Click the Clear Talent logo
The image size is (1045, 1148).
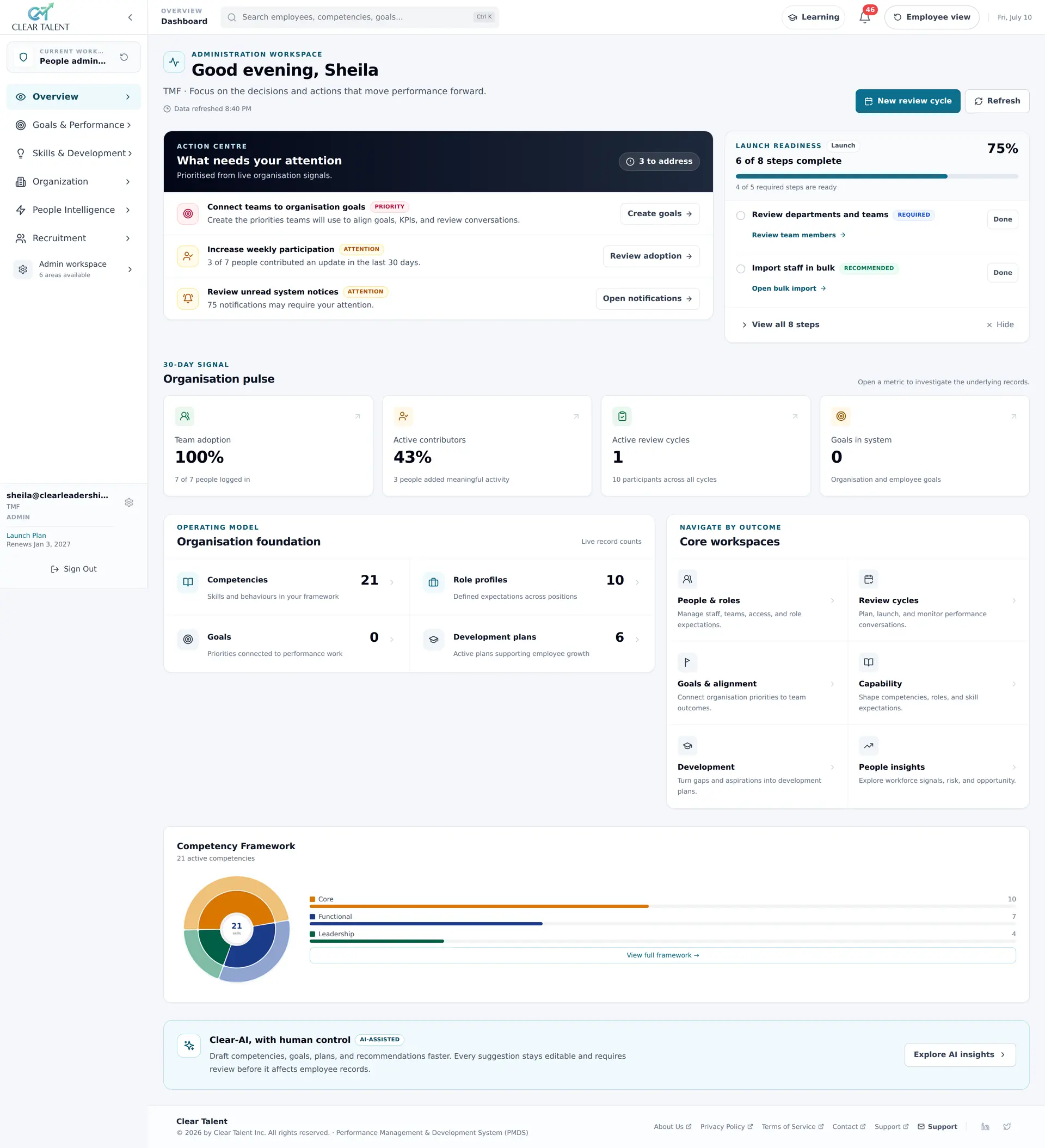(40, 17)
